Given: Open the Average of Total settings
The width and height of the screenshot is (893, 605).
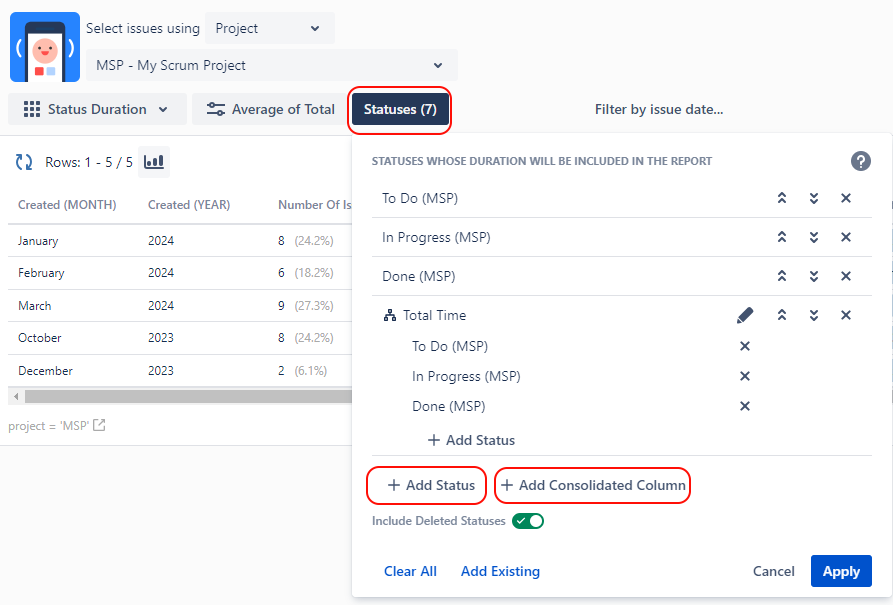Looking at the screenshot, I should (270, 109).
